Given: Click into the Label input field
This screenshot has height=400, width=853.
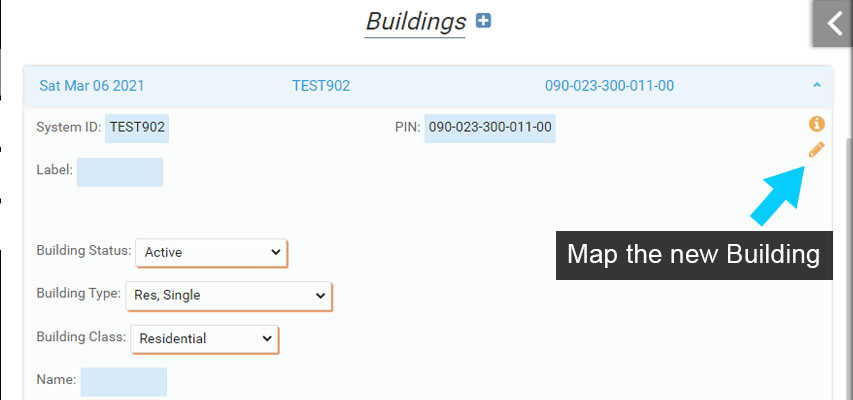Looking at the screenshot, I should 120,172.
